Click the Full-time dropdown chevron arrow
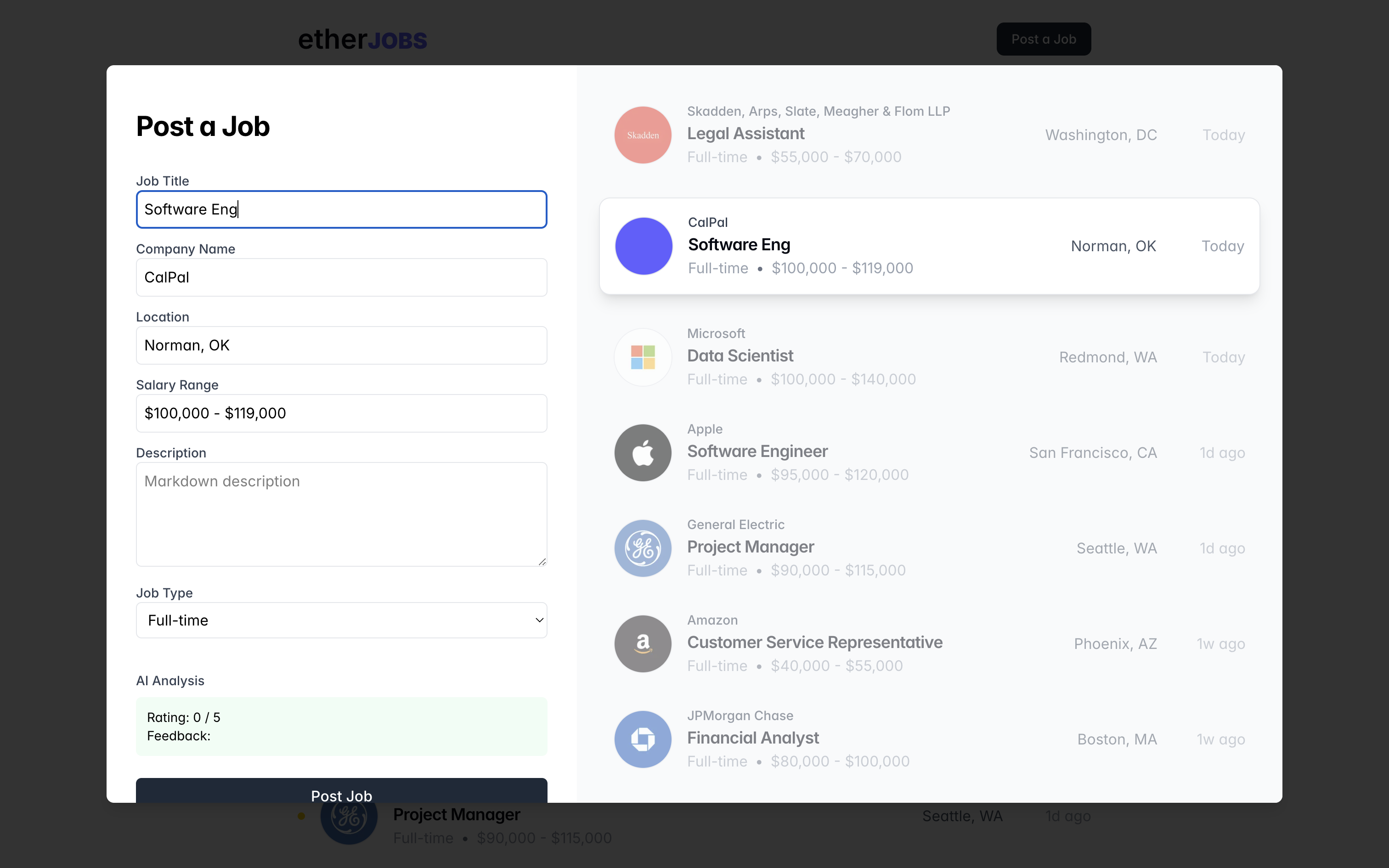This screenshot has height=868, width=1389. pos(539,620)
